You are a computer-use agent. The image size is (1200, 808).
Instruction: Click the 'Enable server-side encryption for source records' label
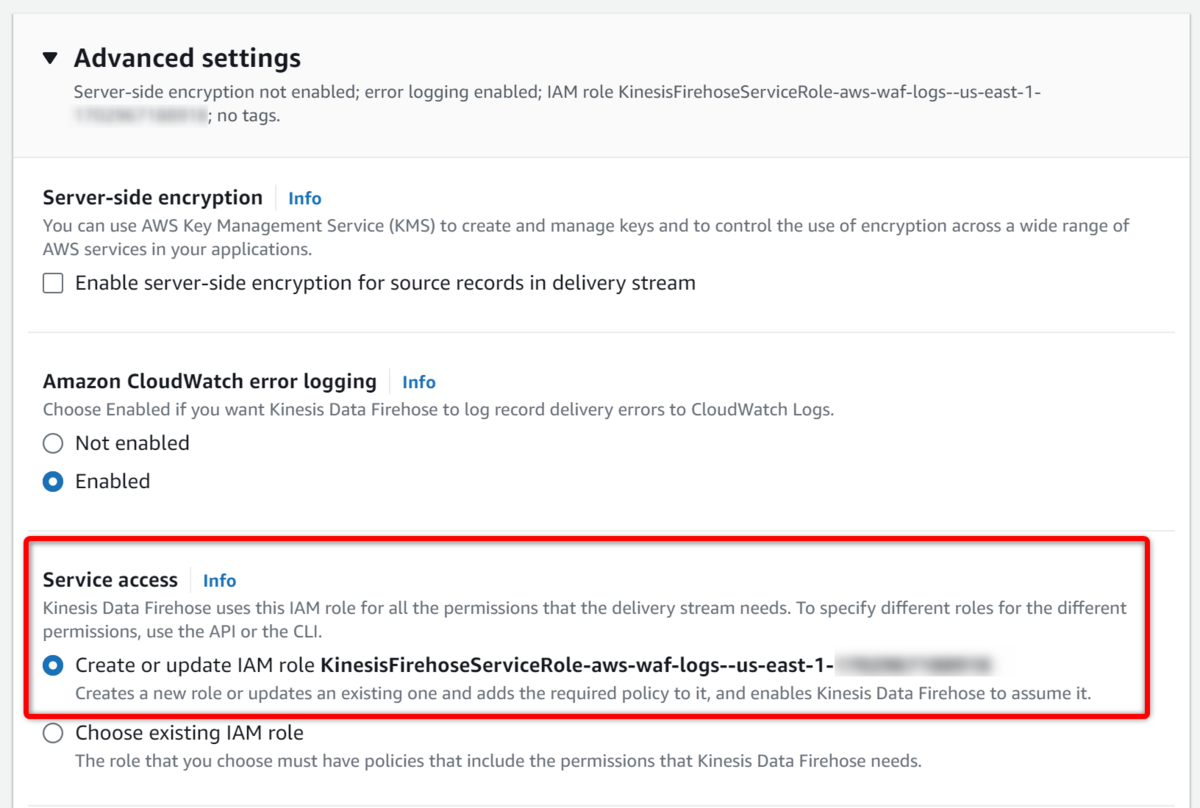(385, 283)
